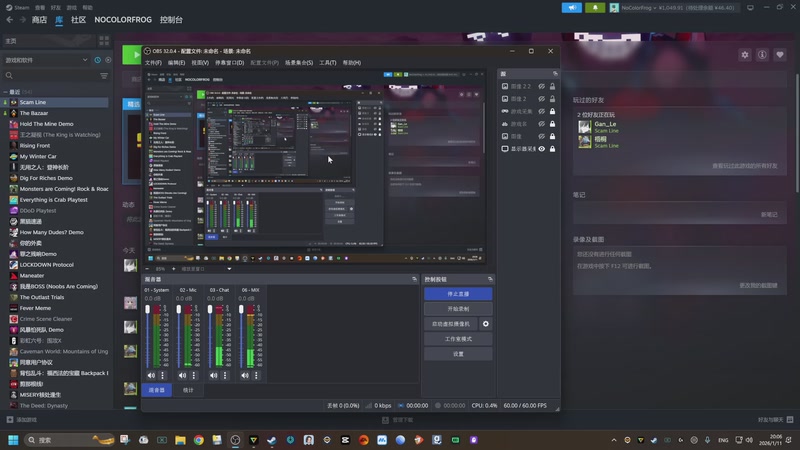The image size is (800, 450).
Task: Unlock the 游戏采集 source
Action: click(x=552, y=111)
